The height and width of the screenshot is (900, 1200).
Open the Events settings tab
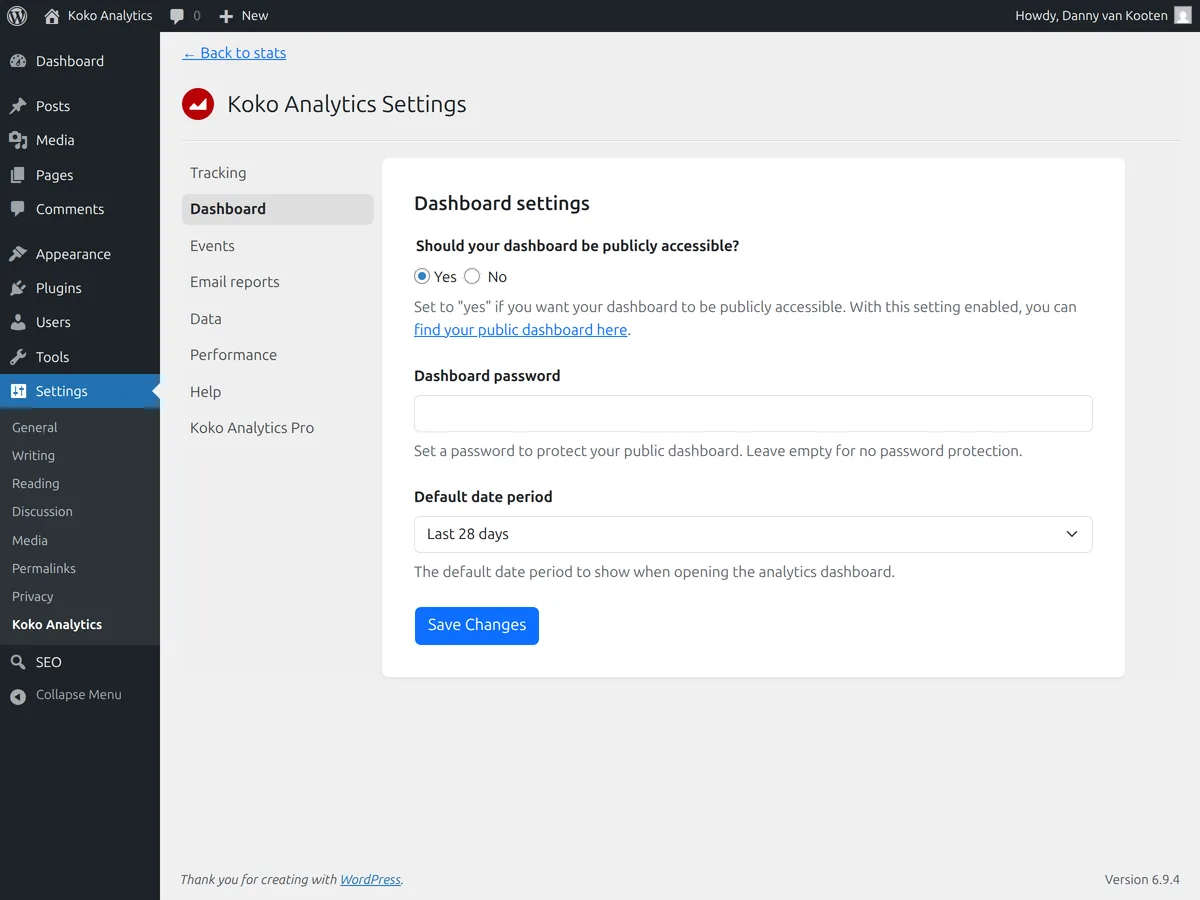pyautogui.click(x=278, y=246)
